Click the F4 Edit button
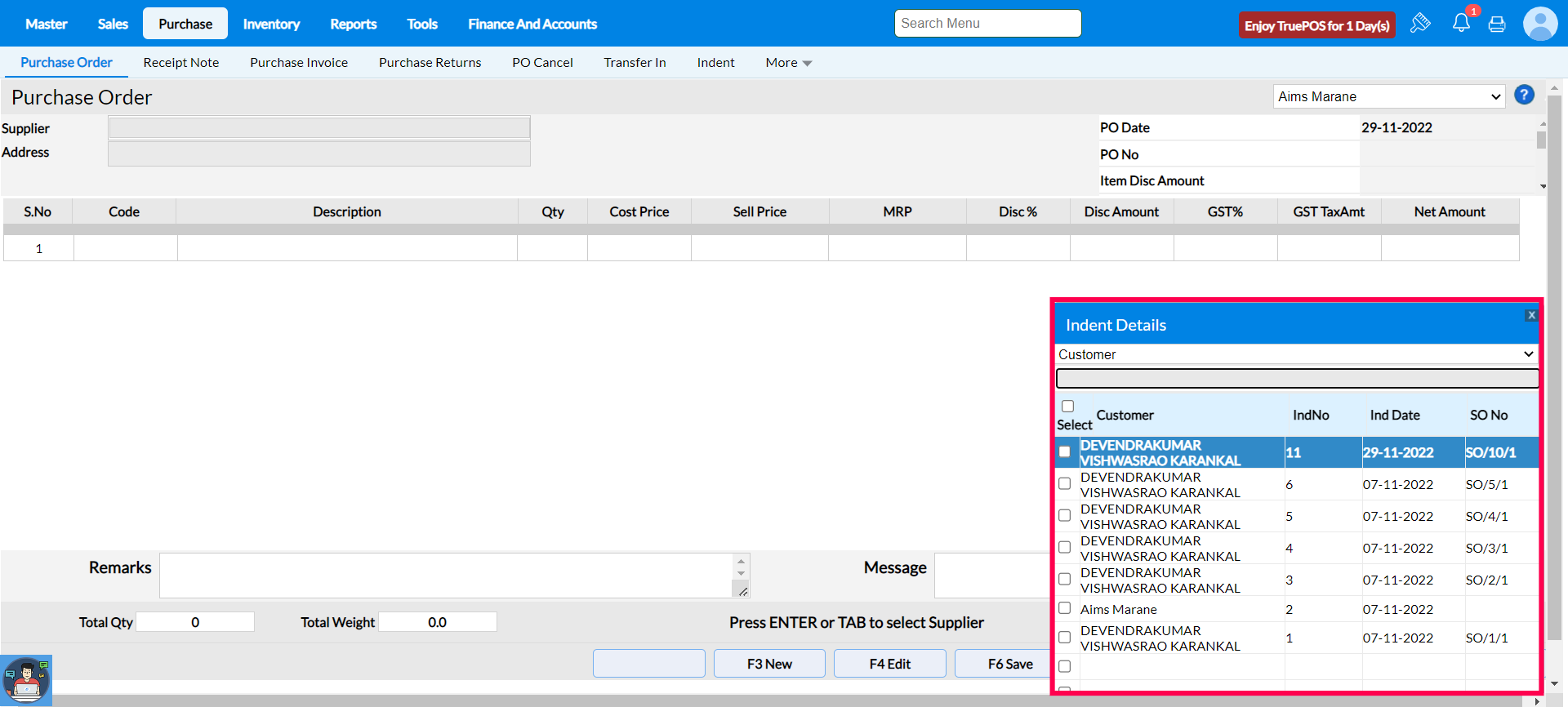This screenshot has width=1568, height=707. (890, 664)
